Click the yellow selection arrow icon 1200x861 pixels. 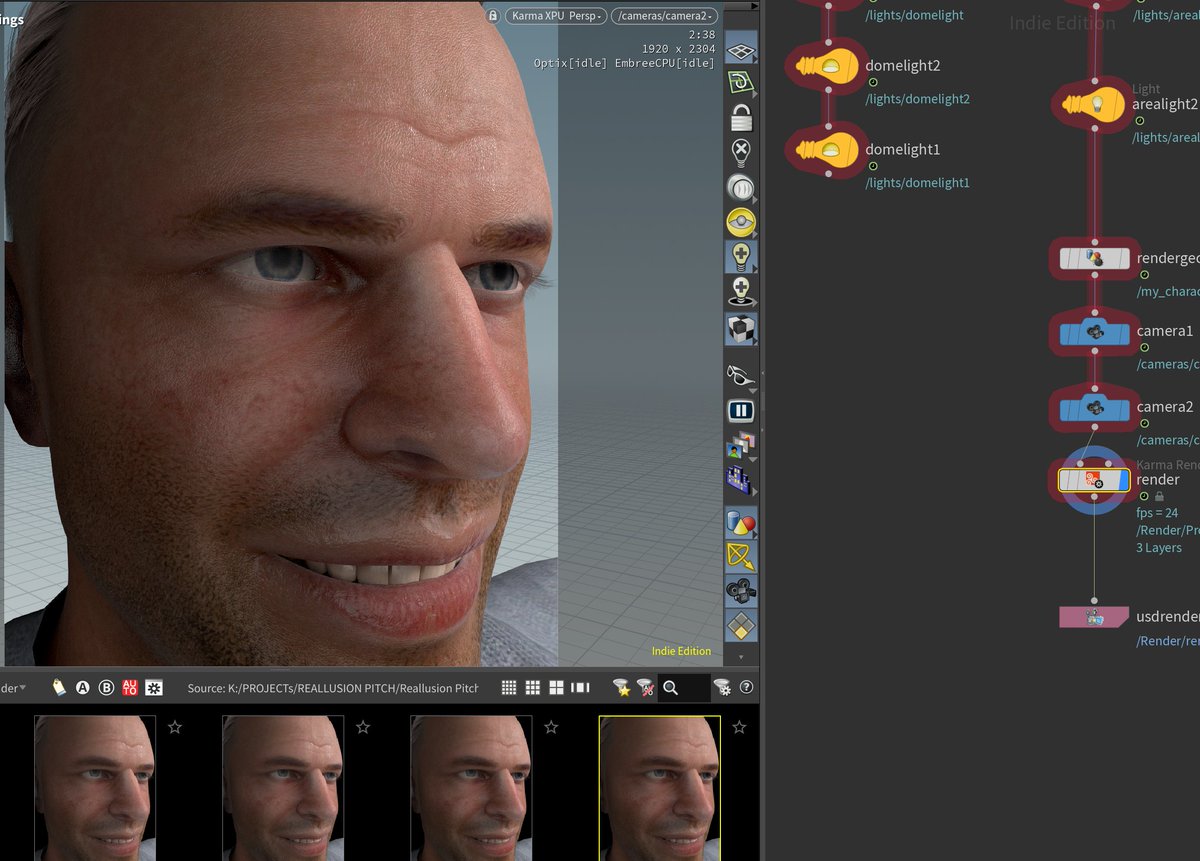click(741, 556)
